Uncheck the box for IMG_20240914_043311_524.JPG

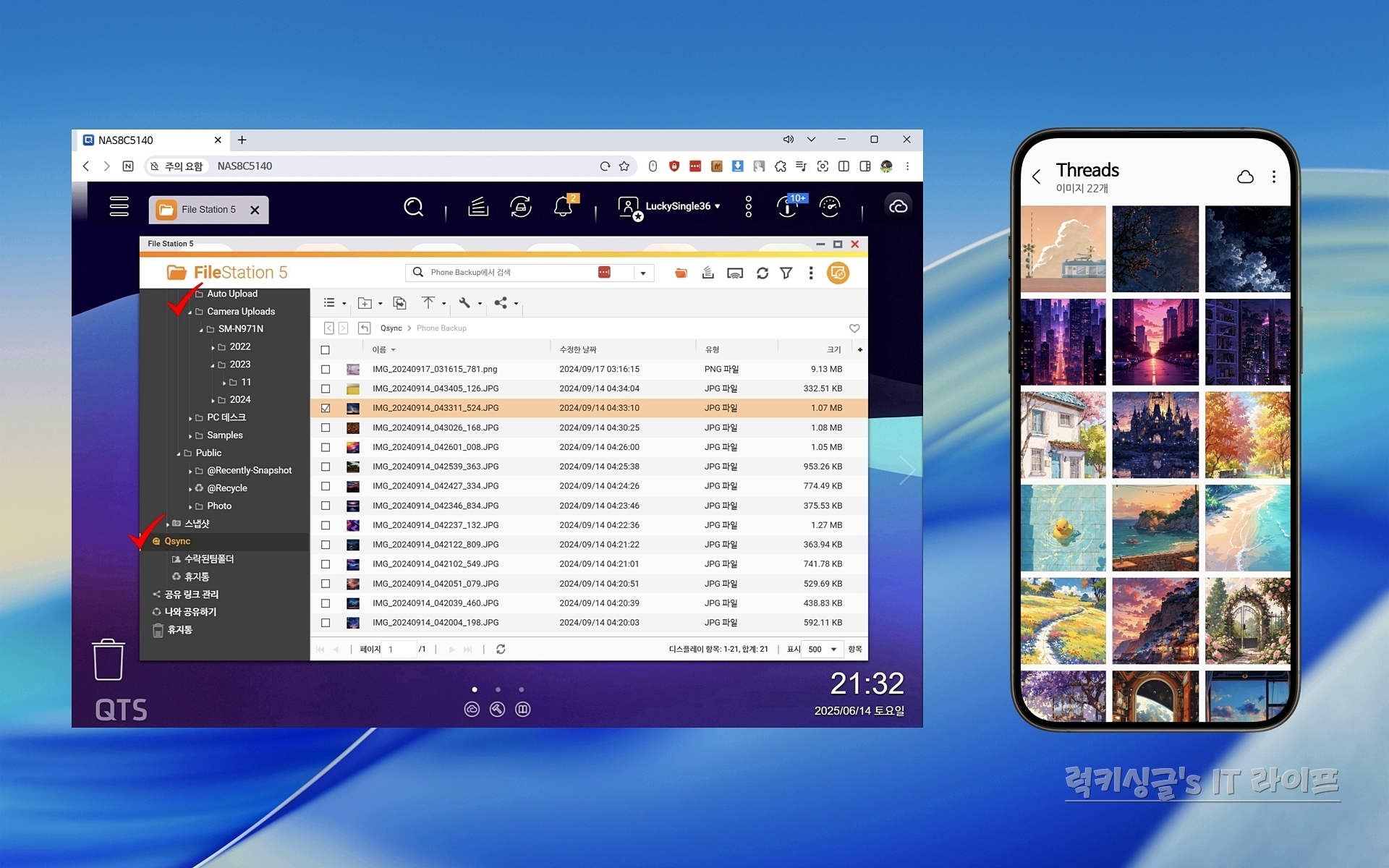pos(326,409)
